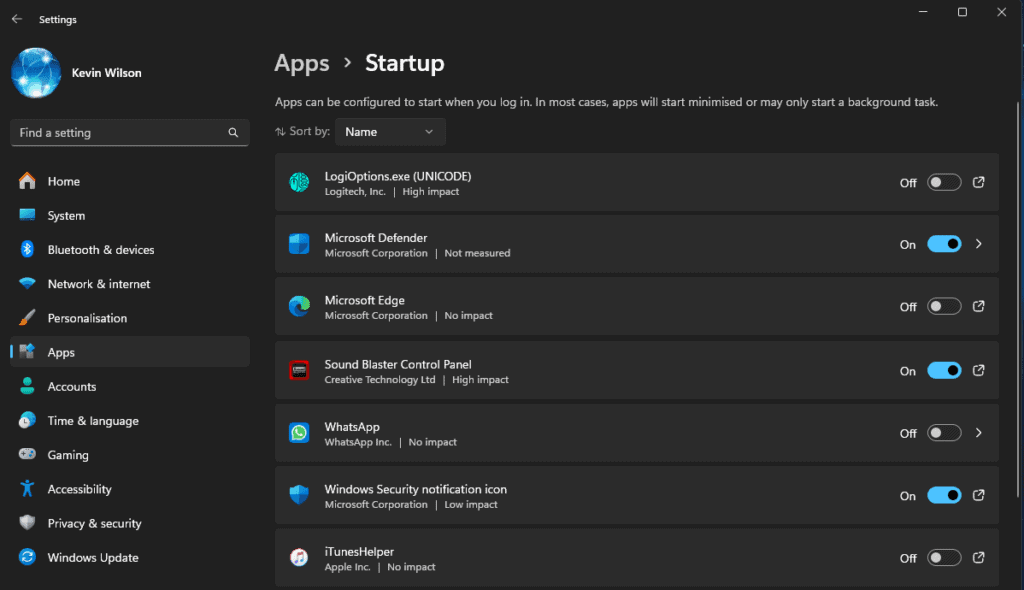Screen dimensions: 1024x590
Task: Click the Windows Security notification icon title
Action: pos(415,489)
